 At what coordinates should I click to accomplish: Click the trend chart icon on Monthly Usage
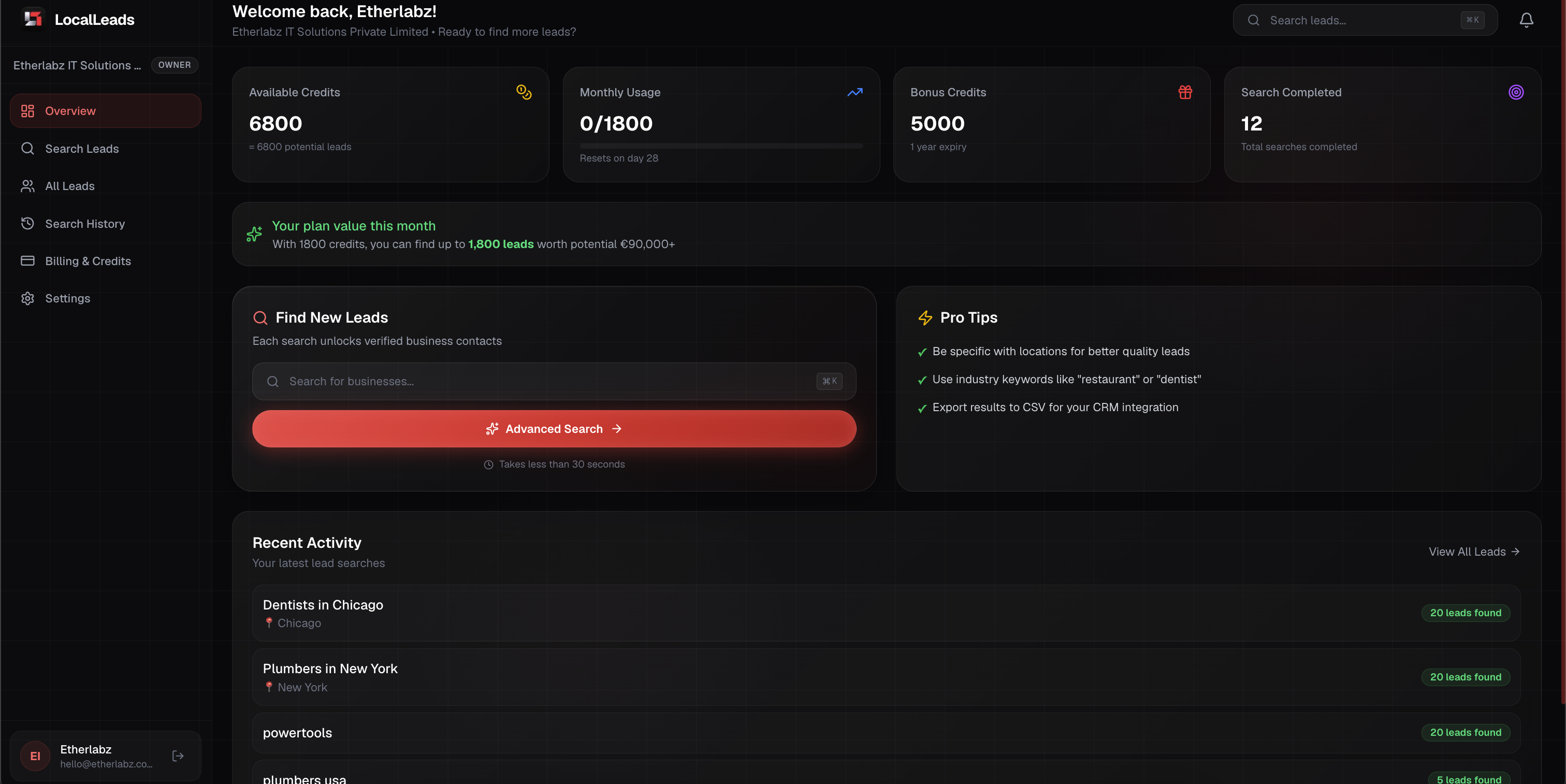point(855,92)
